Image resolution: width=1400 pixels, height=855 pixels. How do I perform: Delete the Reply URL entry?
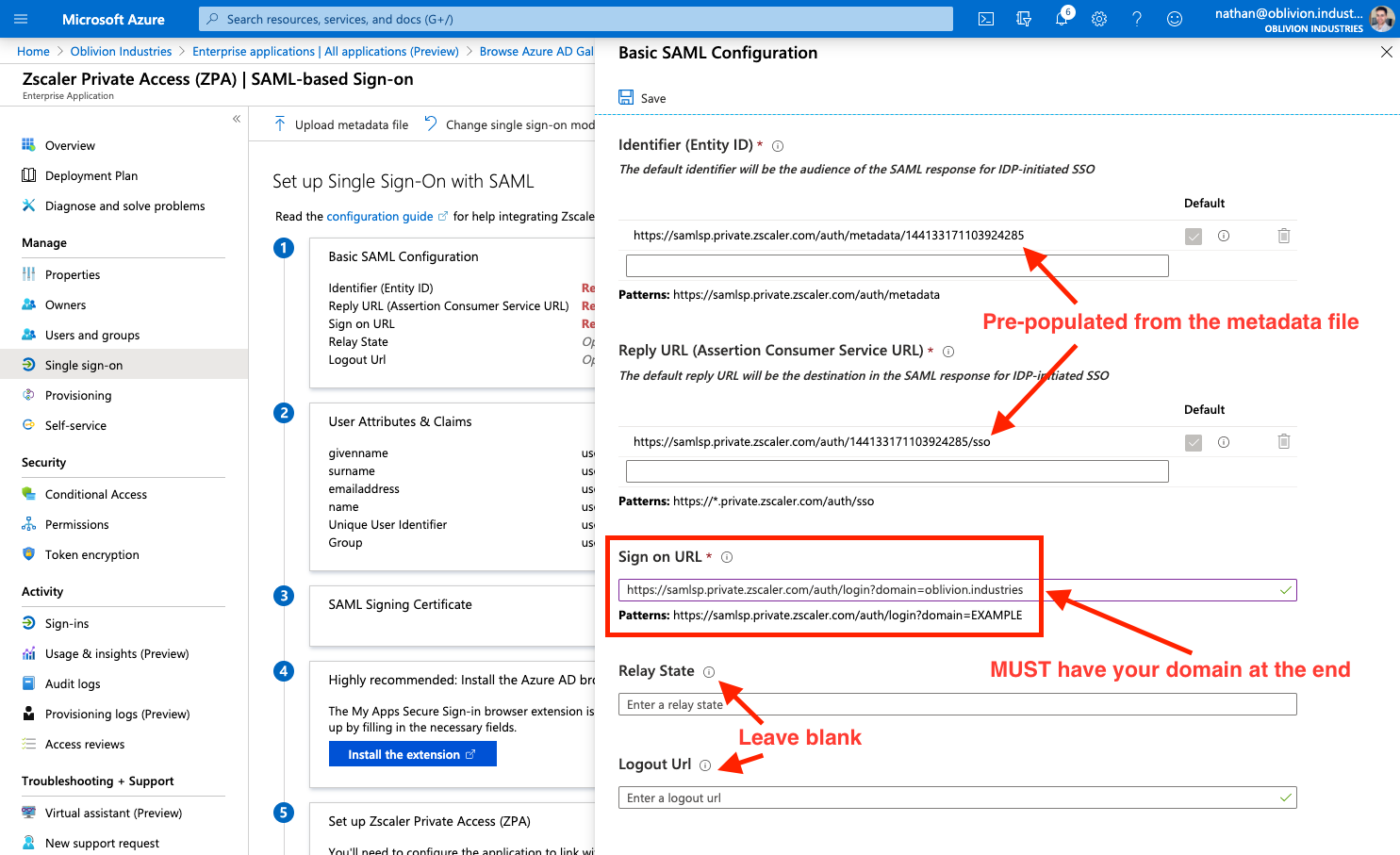[x=1283, y=441]
